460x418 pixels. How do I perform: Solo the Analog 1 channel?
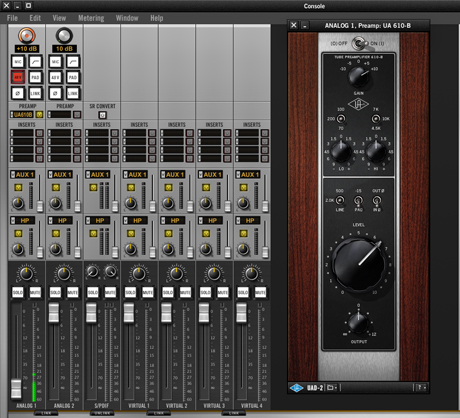pos(18,292)
